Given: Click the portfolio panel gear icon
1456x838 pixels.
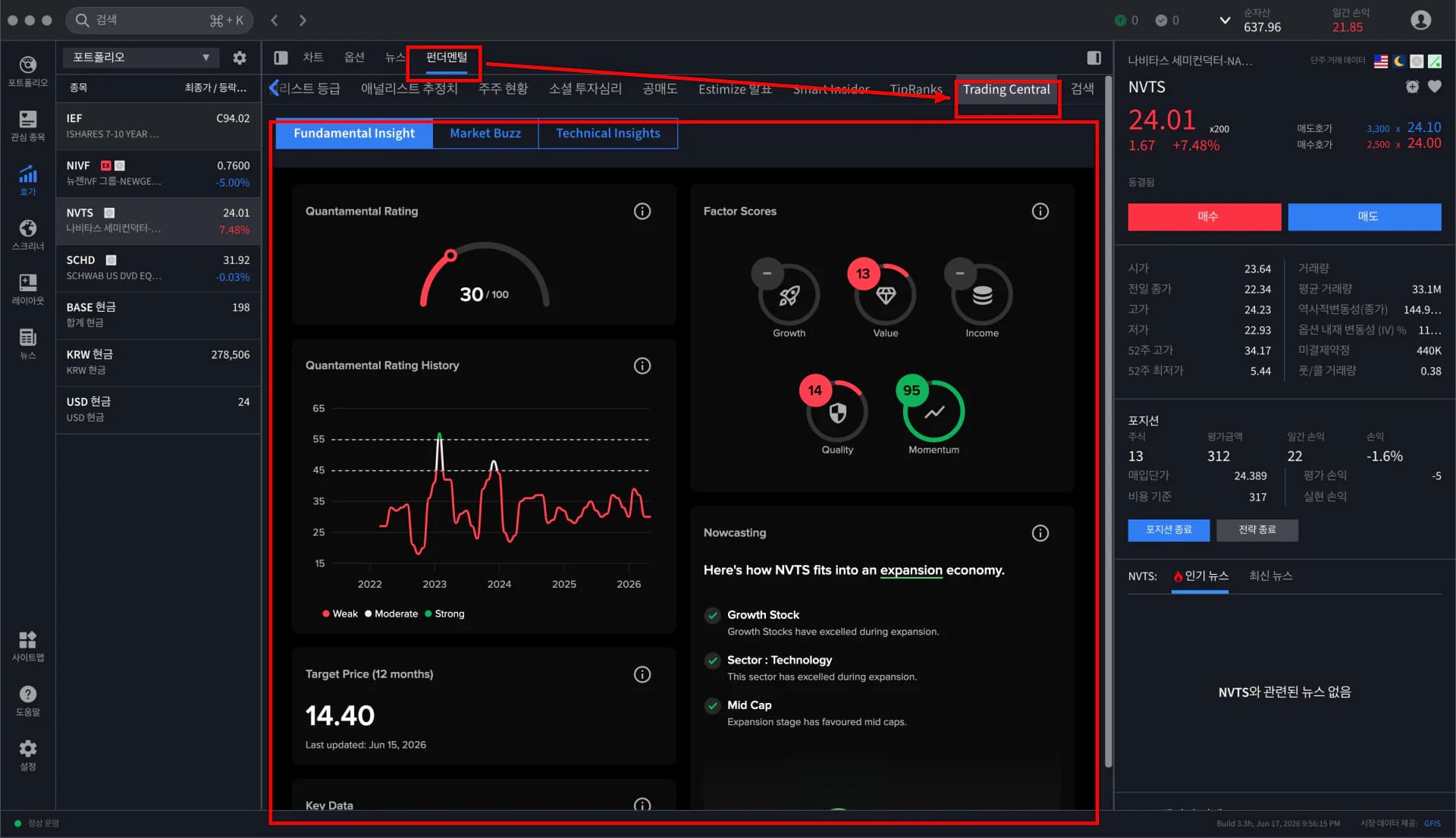Looking at the screenshot, I should [x=240, y=58].
